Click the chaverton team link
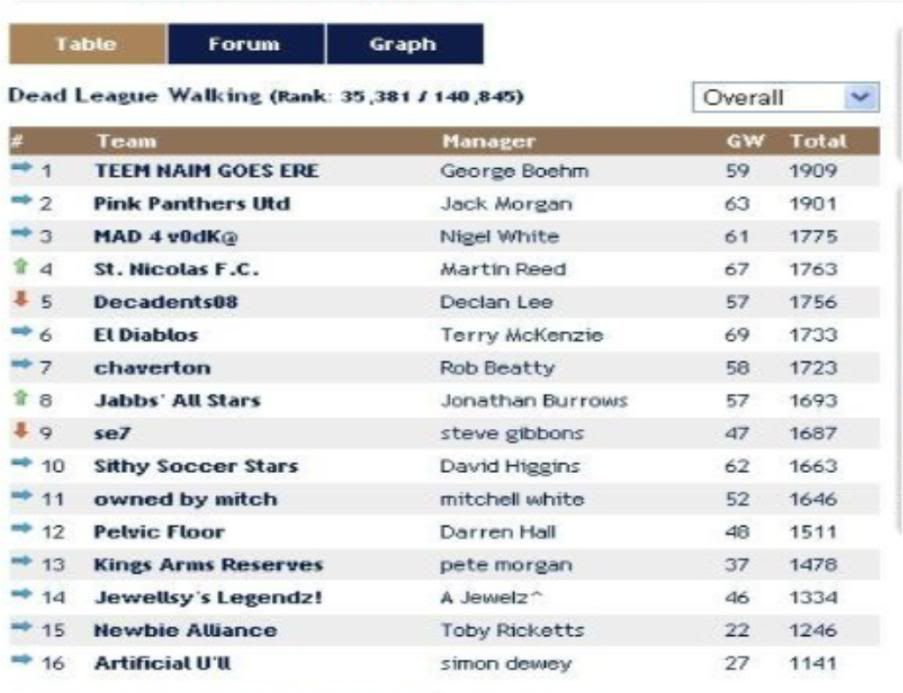The height and width of the screenshot is (693, 903). coord(152,368)
